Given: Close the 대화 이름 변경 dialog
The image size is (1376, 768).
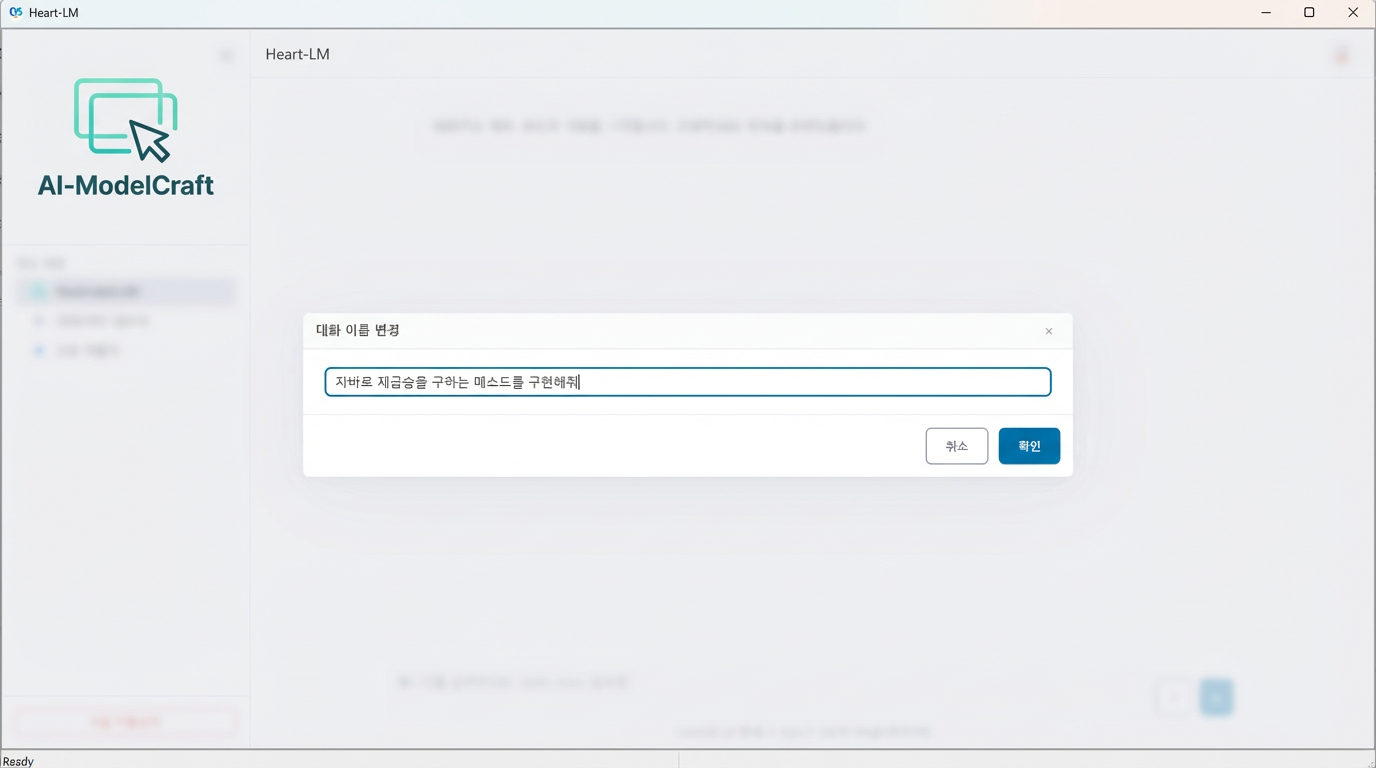Looking at the screenshot, I should 1048,331.
